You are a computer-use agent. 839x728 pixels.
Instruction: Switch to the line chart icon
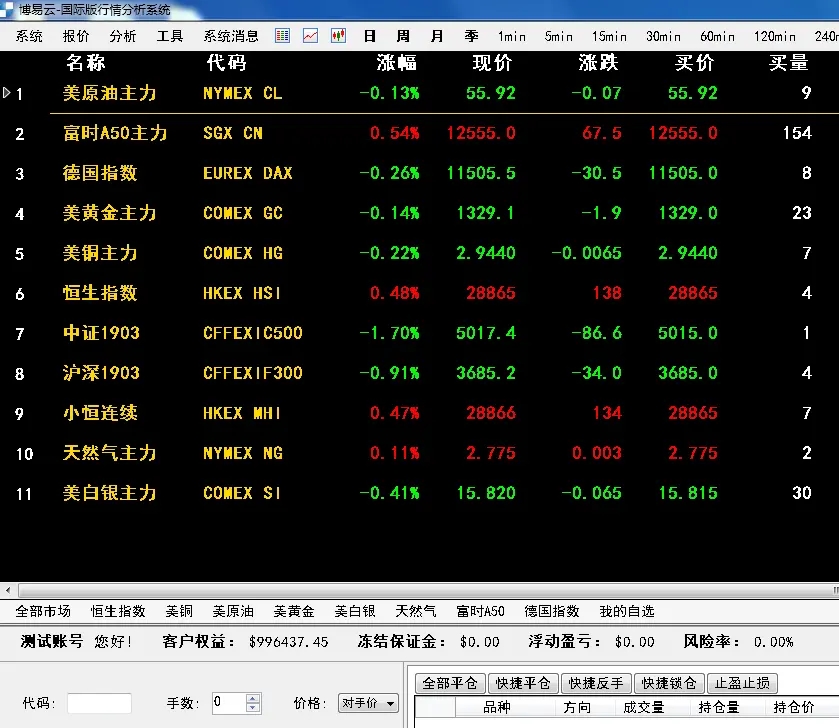pos(310,36)
